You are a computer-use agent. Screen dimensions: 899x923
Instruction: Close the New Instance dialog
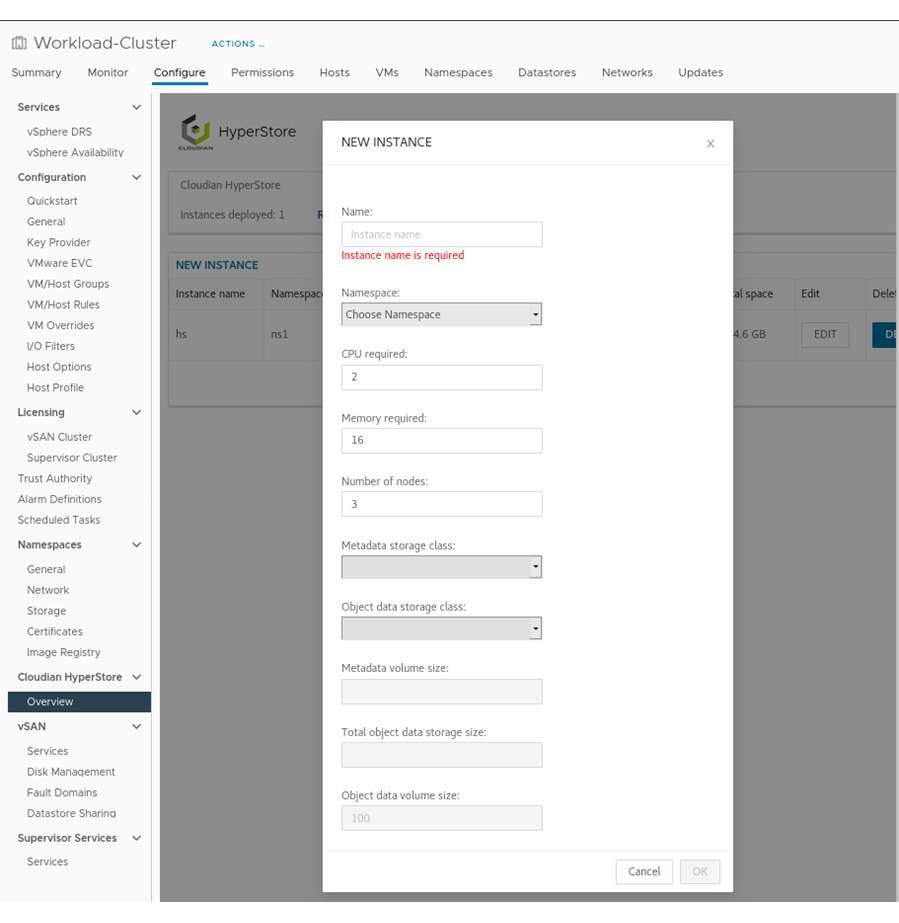(x=711, y=144)
